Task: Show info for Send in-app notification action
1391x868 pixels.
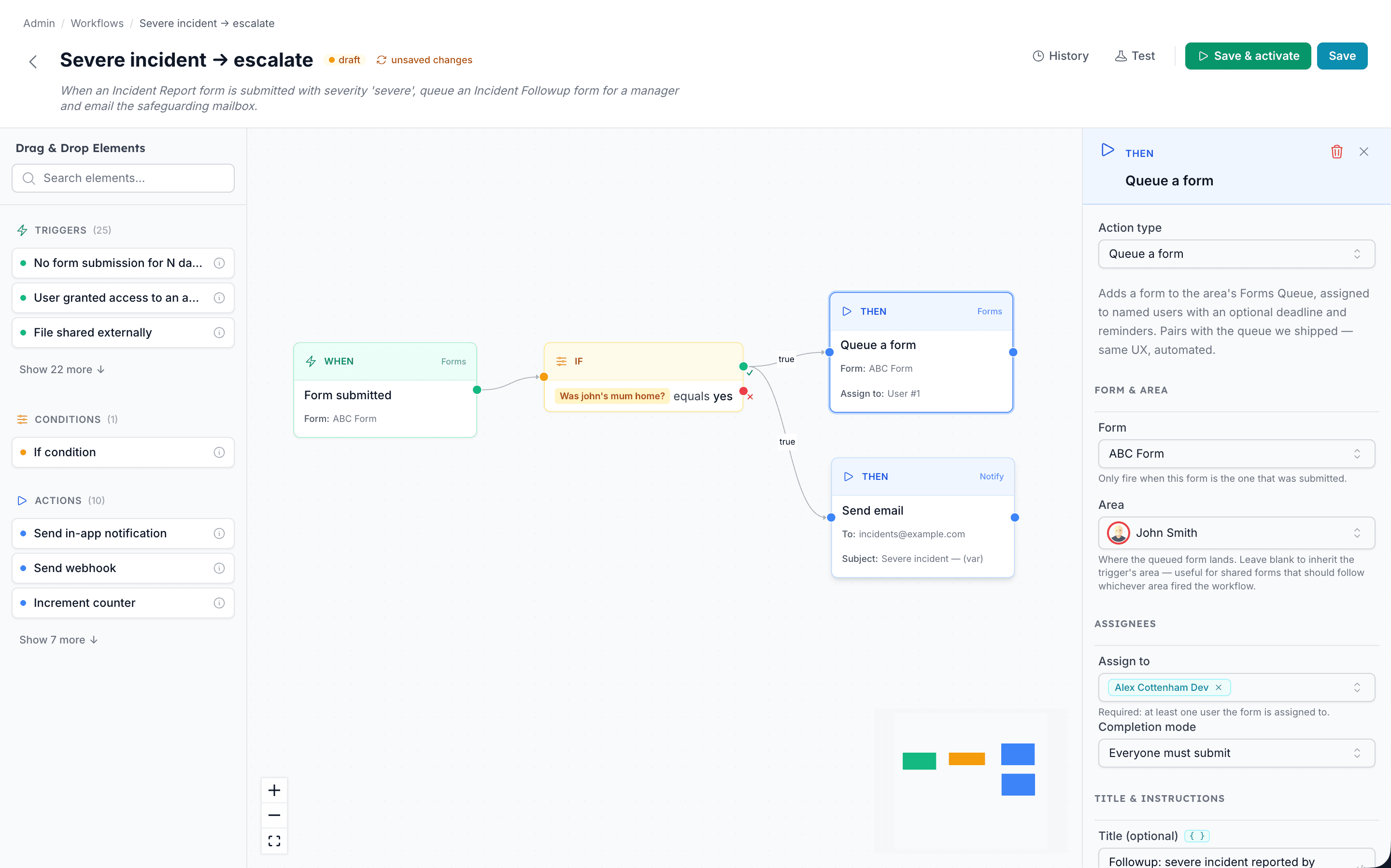Action: tap(219, 533)
